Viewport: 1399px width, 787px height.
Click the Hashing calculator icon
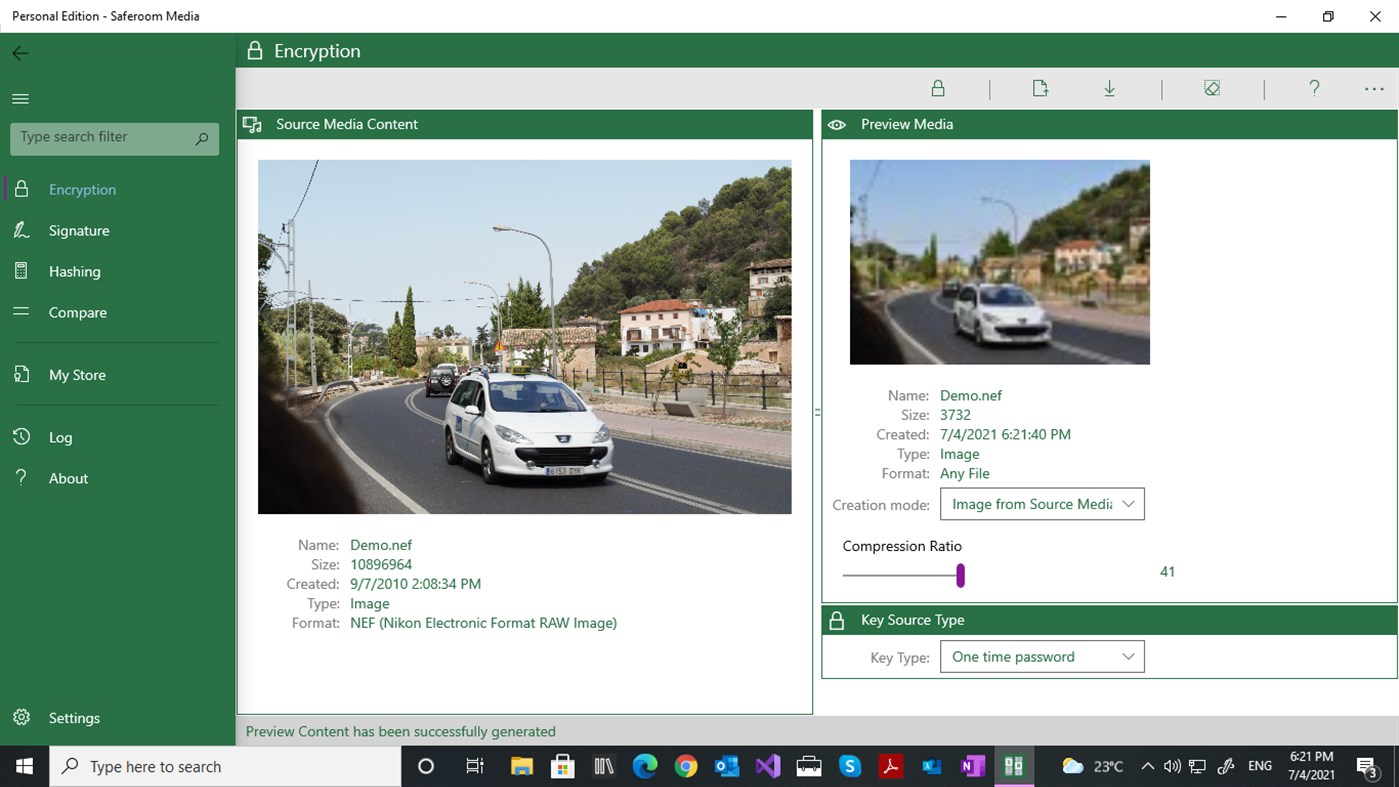(x=21, y=271)
